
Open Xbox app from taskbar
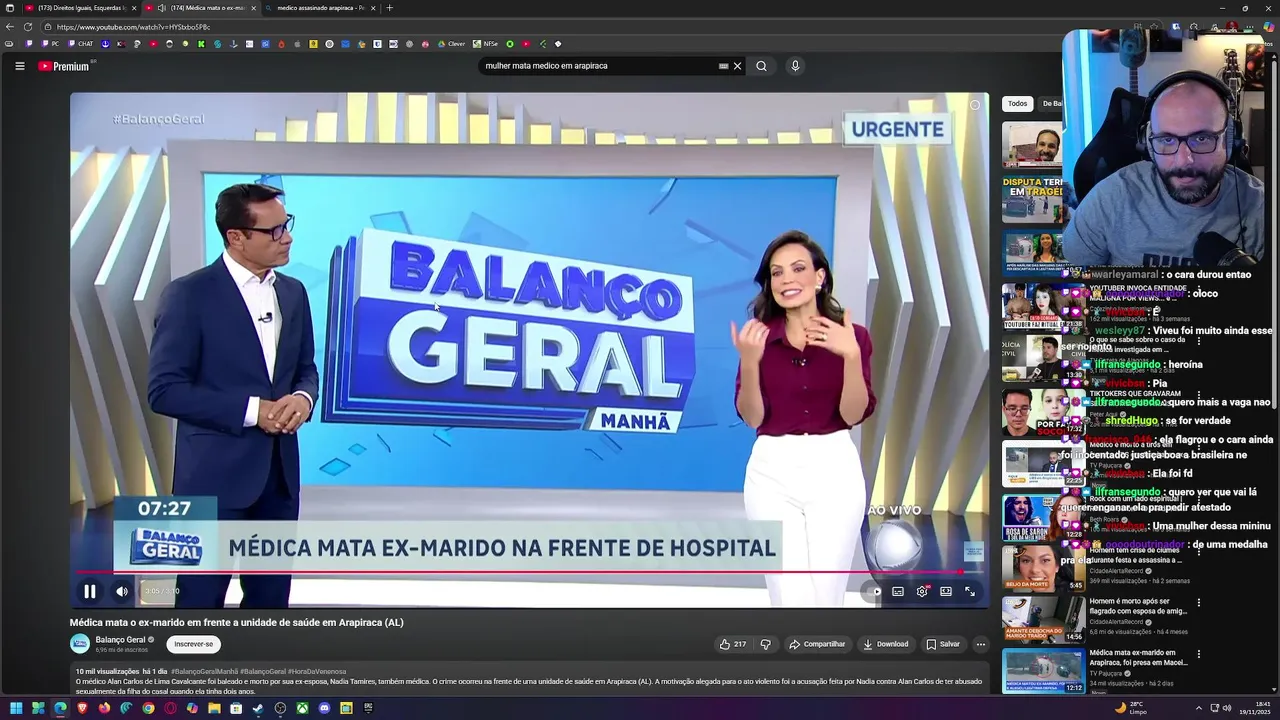coord(302,708)
